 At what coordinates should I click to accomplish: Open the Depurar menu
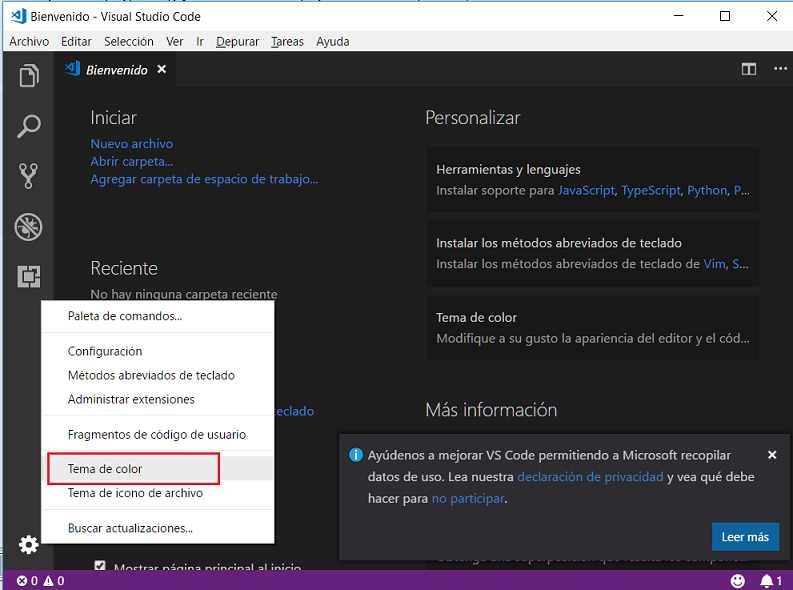238,41
